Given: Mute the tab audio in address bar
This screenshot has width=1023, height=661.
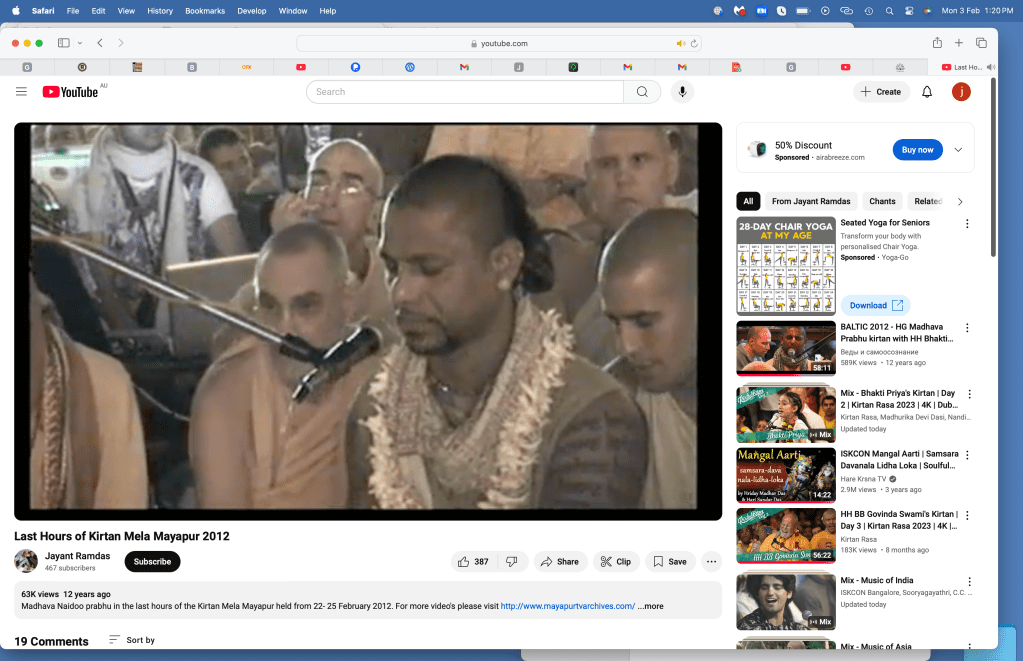Looking at the screenshot, I should point(681,44).
